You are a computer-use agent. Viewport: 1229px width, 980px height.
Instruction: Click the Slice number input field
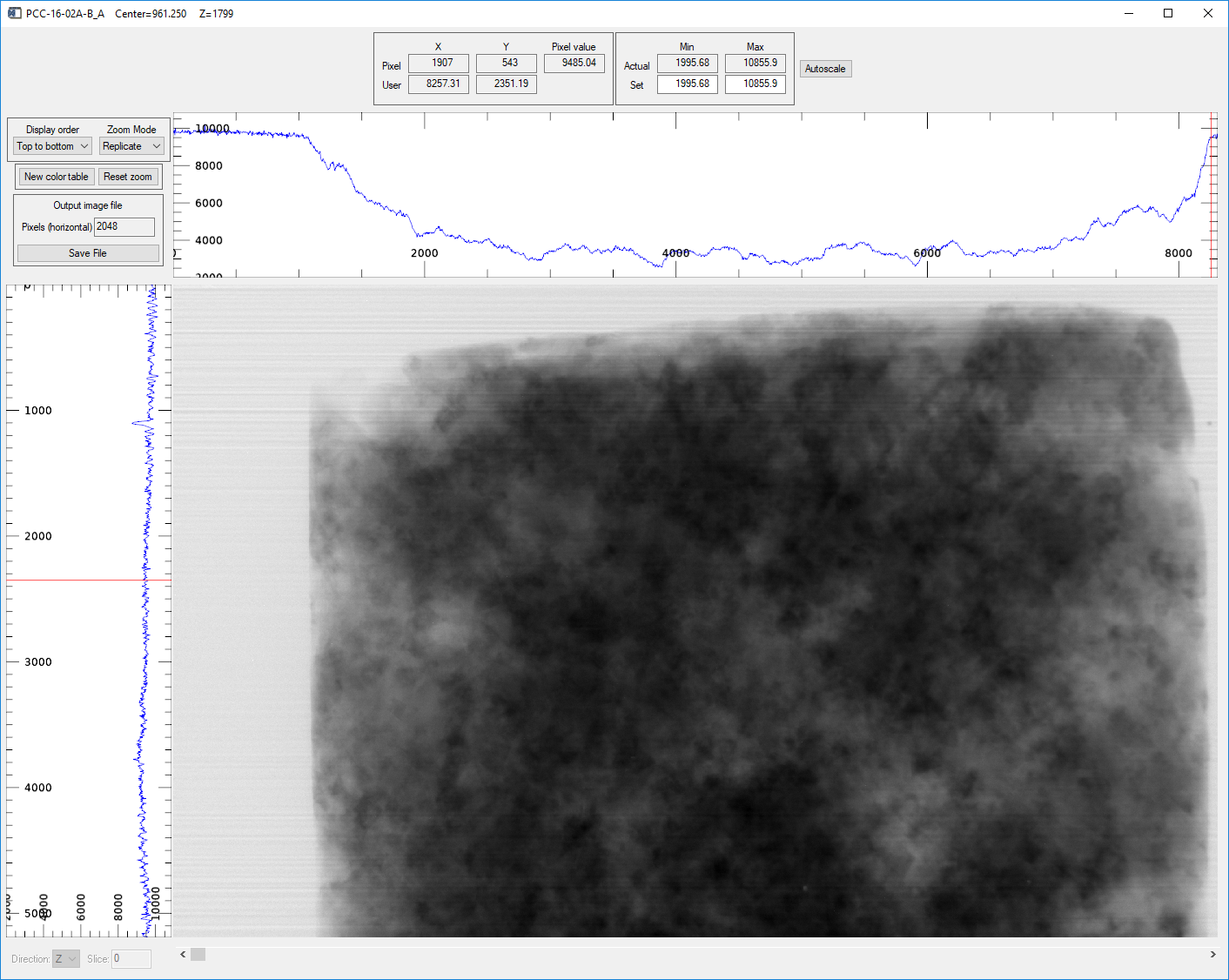point(131,958)
